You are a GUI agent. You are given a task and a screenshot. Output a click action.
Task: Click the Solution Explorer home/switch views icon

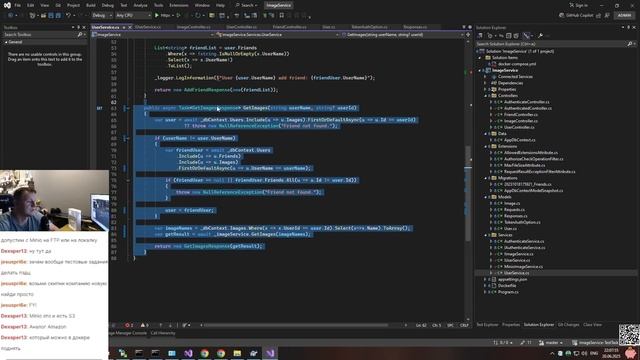(480, 36)
